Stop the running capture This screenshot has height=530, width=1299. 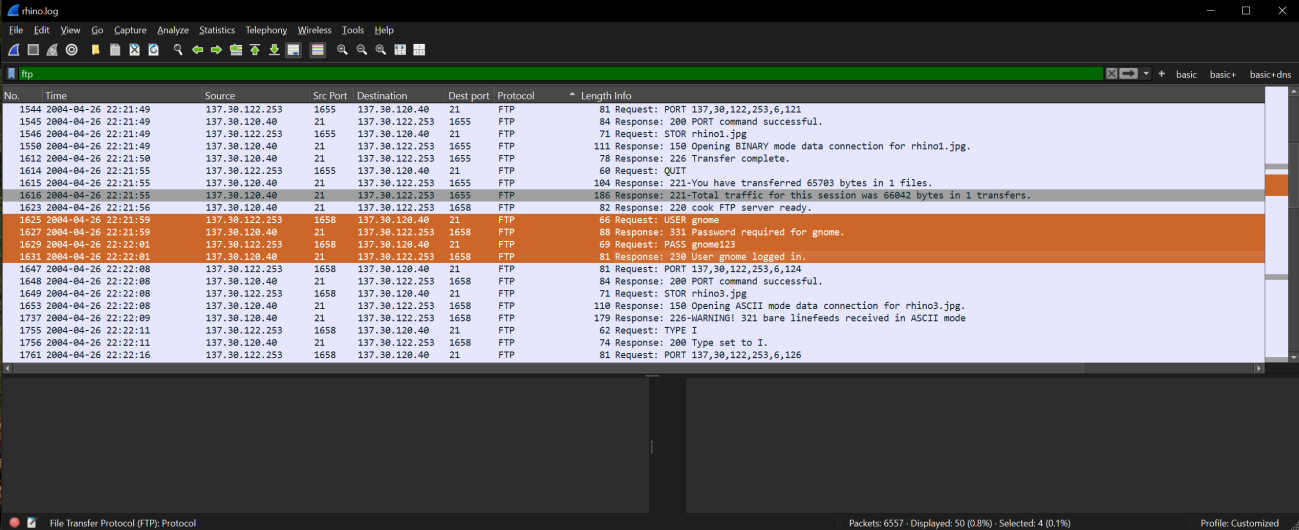point(33,49)
